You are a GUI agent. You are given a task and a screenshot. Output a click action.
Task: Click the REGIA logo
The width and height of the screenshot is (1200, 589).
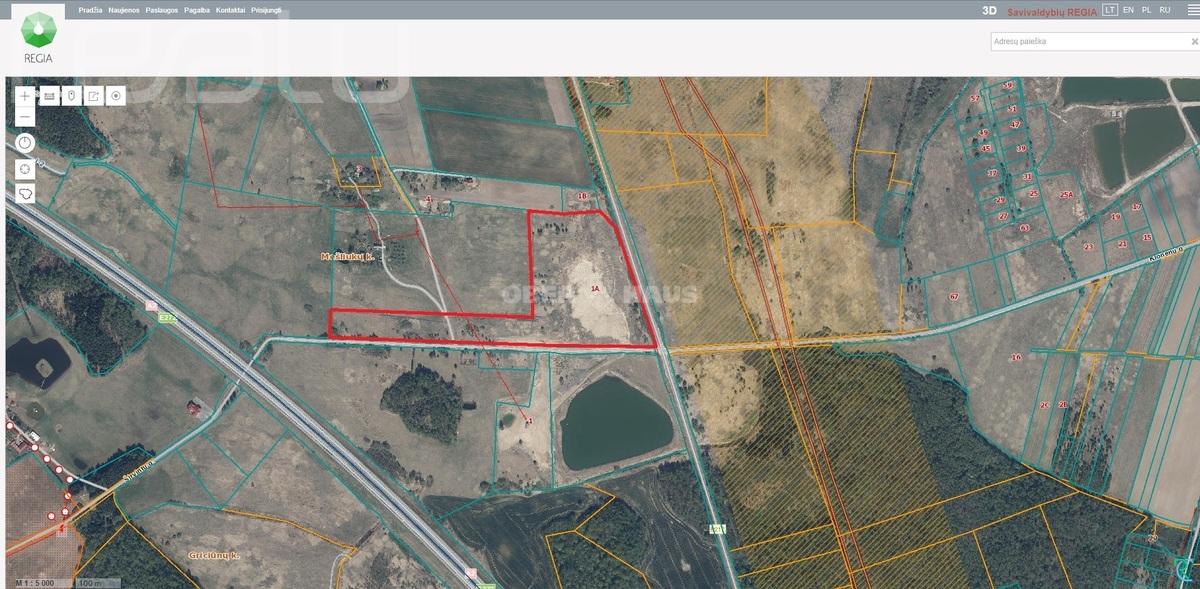pyautogui.click(x=39, y=36)
